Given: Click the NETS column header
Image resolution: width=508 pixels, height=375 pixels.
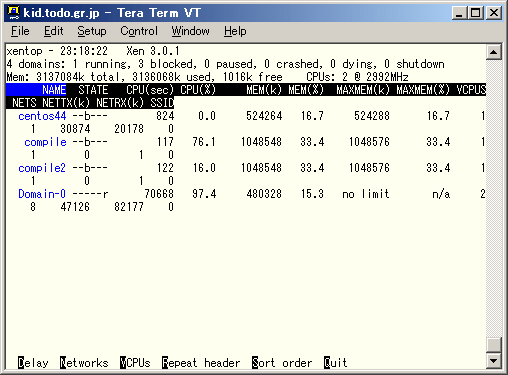Looking at the screenshot, I should click(24, 103).
